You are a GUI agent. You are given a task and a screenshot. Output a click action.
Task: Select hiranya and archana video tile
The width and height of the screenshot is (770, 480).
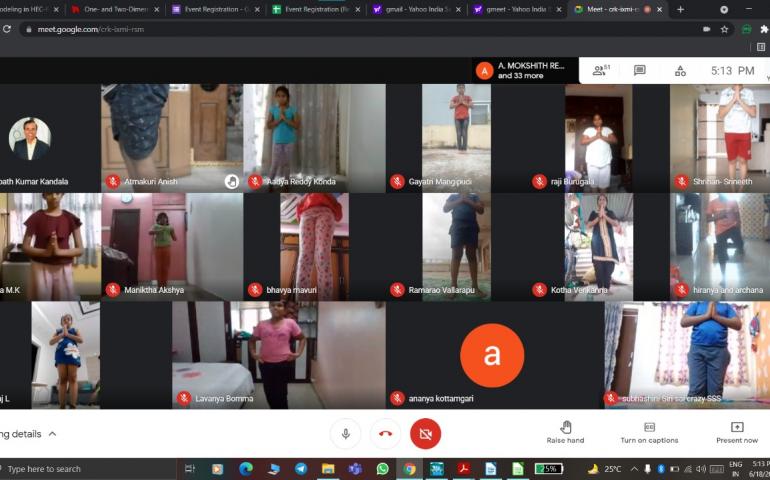(x=720, y=247)
